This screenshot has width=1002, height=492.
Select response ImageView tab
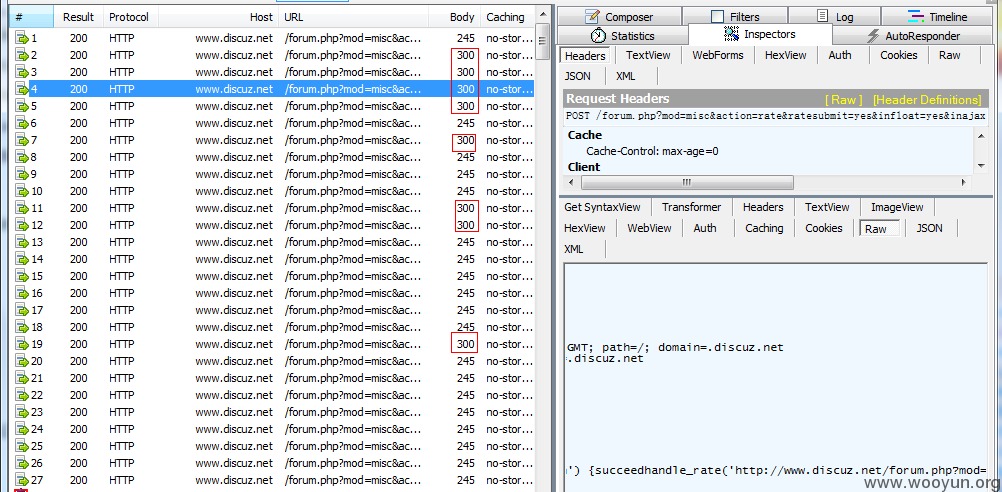[897, 207]
